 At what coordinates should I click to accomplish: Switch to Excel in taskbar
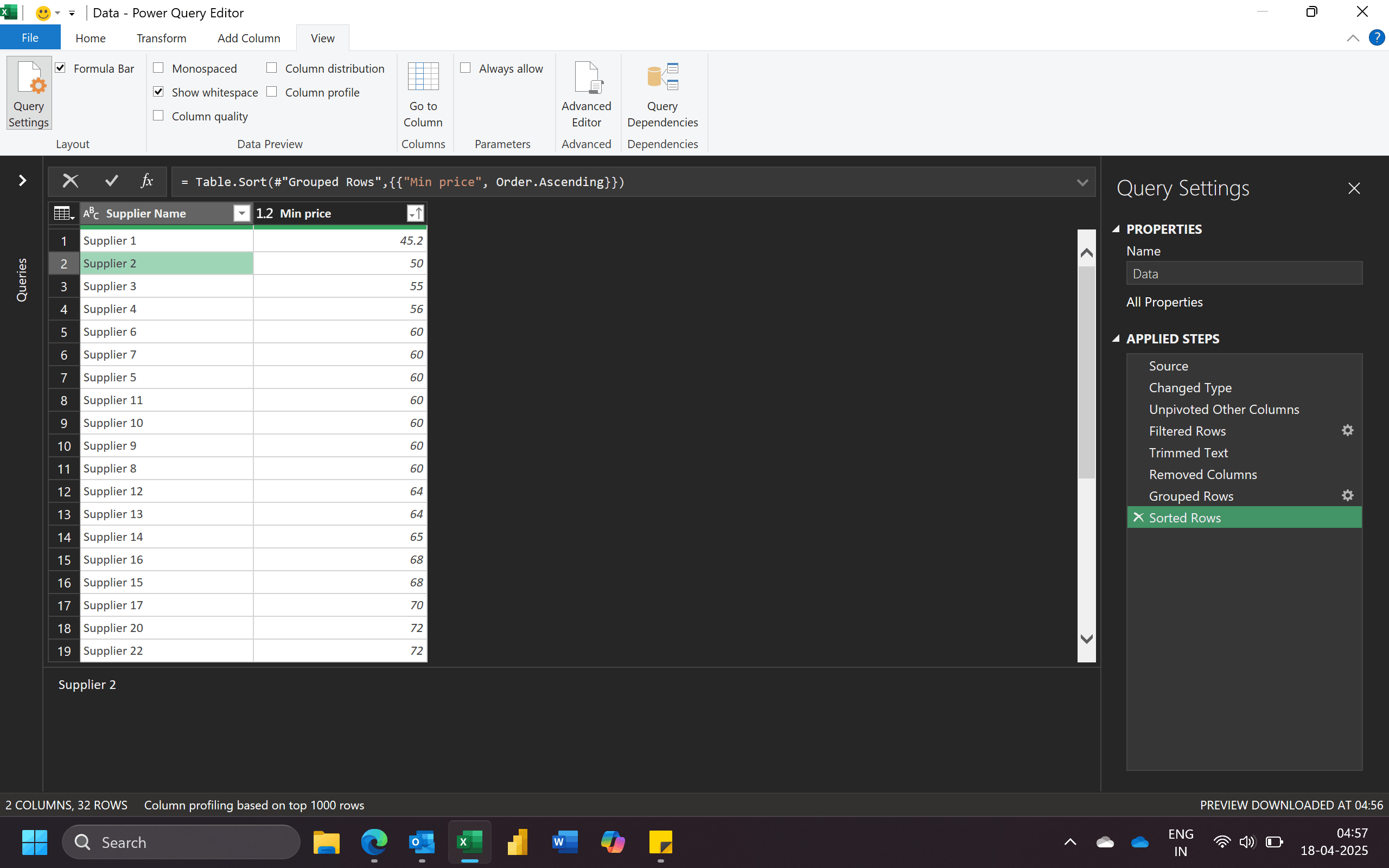click(469, 842)
